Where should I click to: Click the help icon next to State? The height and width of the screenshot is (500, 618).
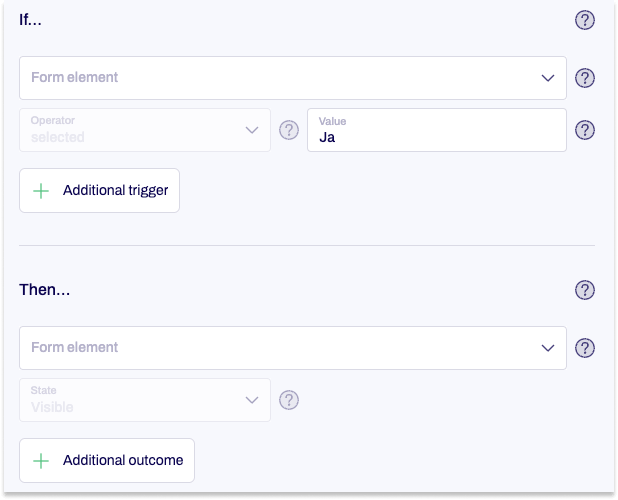289,400
